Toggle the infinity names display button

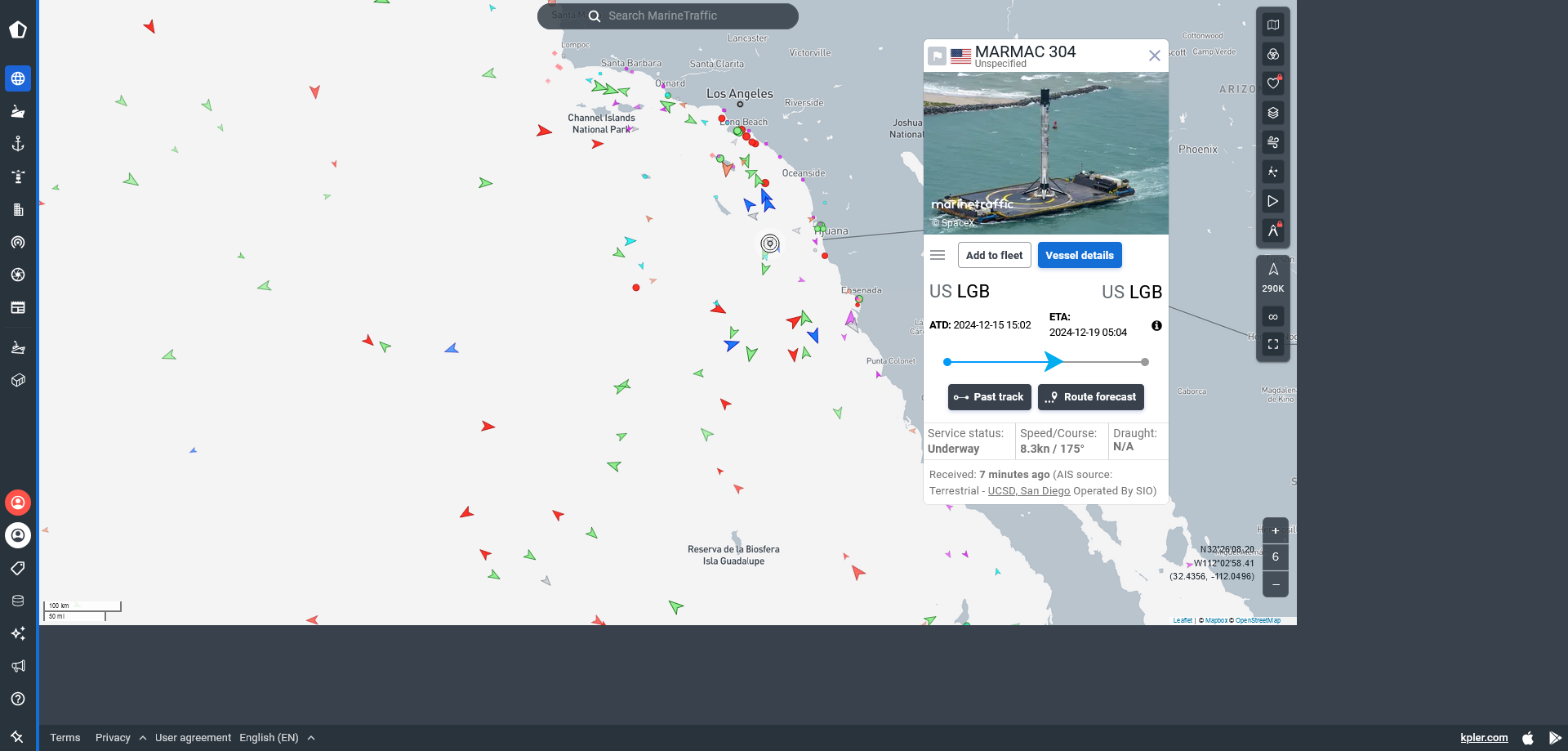coord(1273,316)
